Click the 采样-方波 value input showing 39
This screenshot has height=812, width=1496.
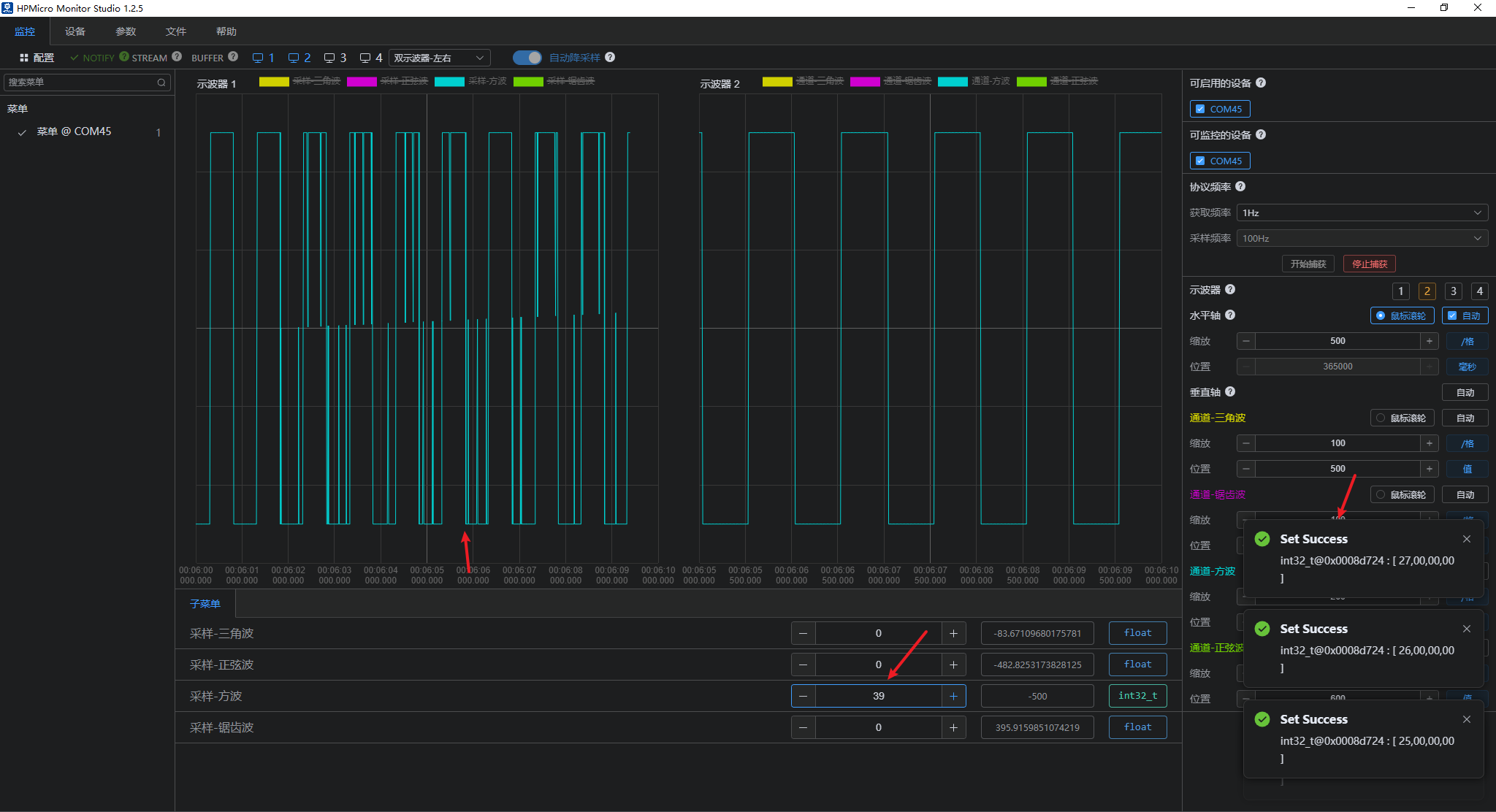click(878, 696)
